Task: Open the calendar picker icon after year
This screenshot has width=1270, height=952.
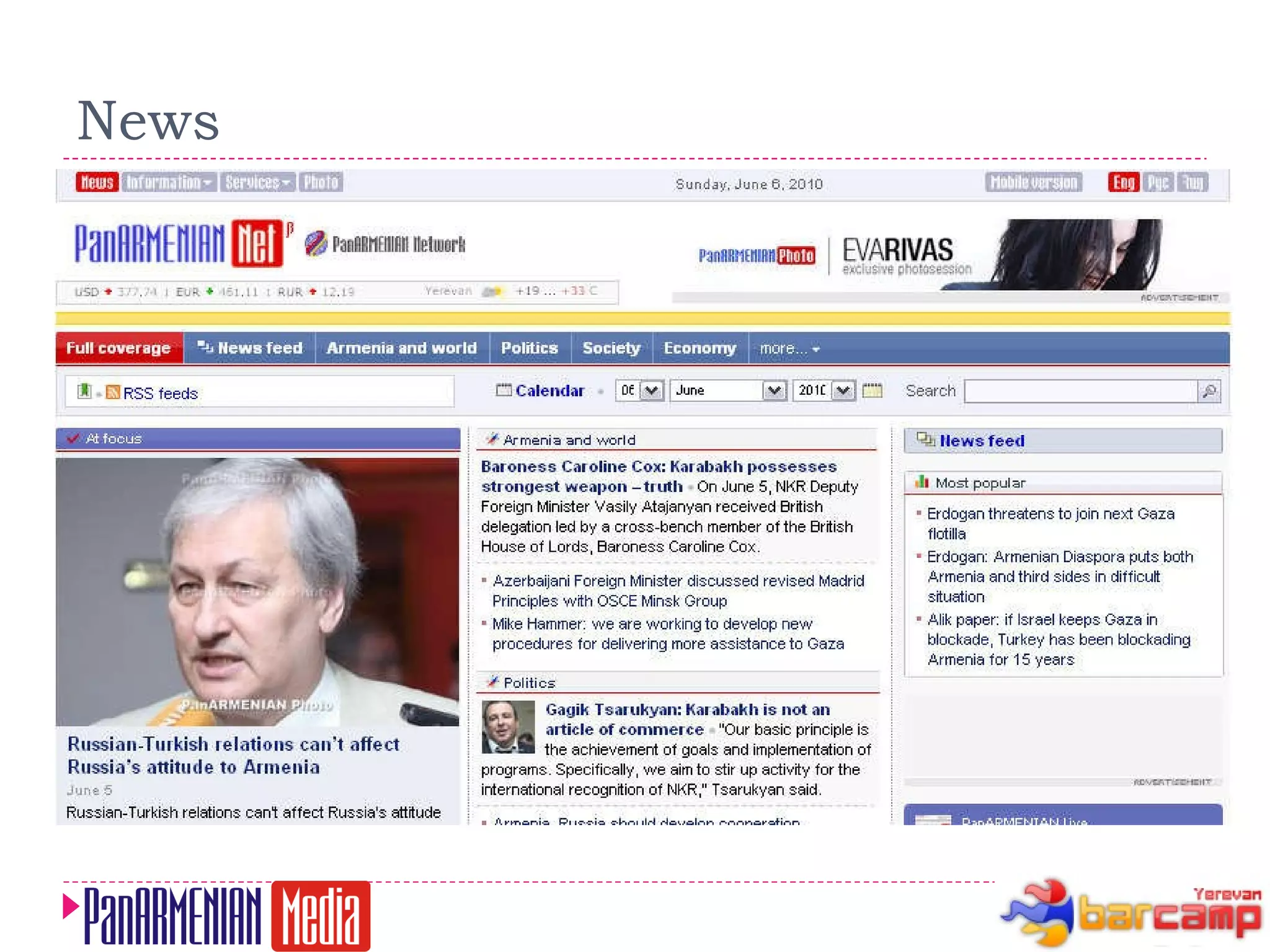Action: [873, 390]
